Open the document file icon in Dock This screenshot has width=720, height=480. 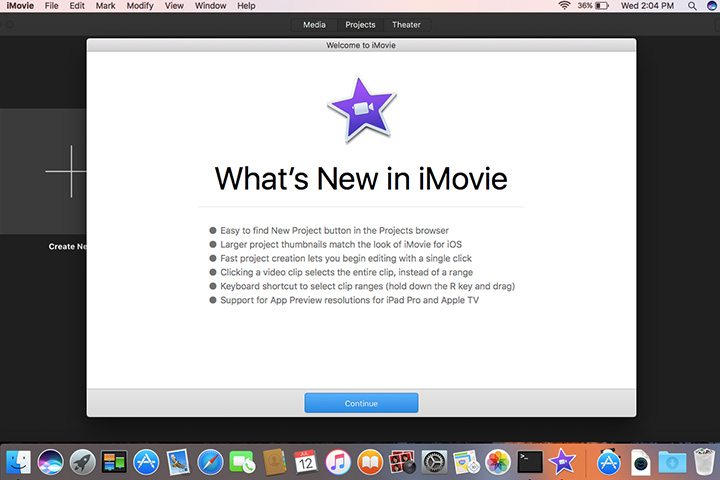pos(641,462)
